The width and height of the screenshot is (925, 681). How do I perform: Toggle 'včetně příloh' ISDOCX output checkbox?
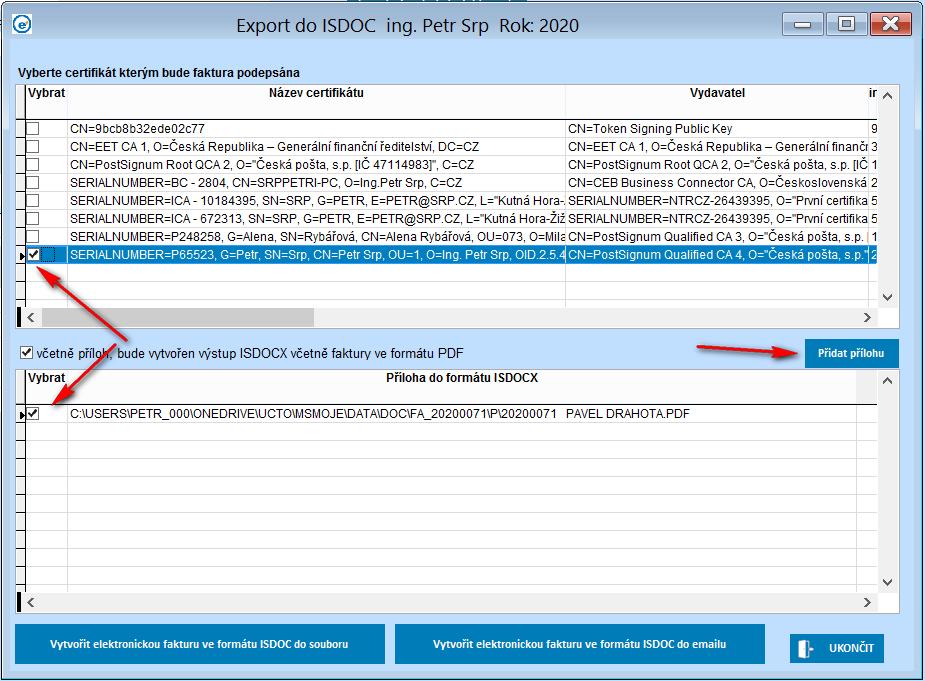[26, 353]
